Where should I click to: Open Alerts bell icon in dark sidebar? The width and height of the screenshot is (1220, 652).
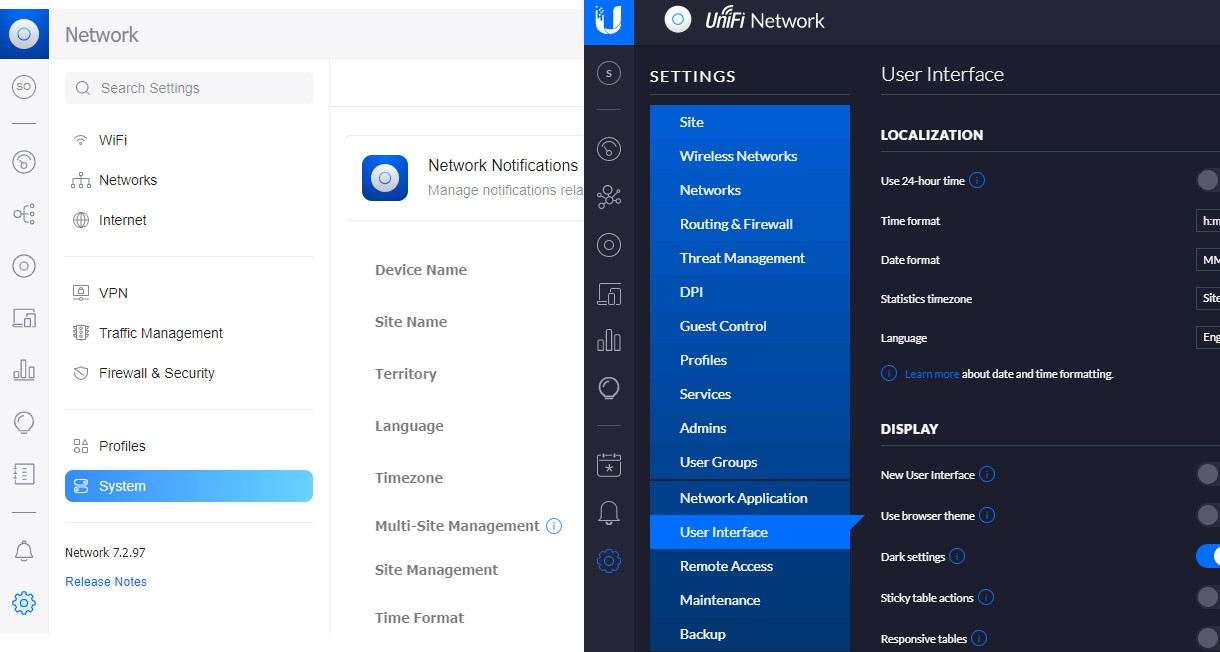(609, 513)
